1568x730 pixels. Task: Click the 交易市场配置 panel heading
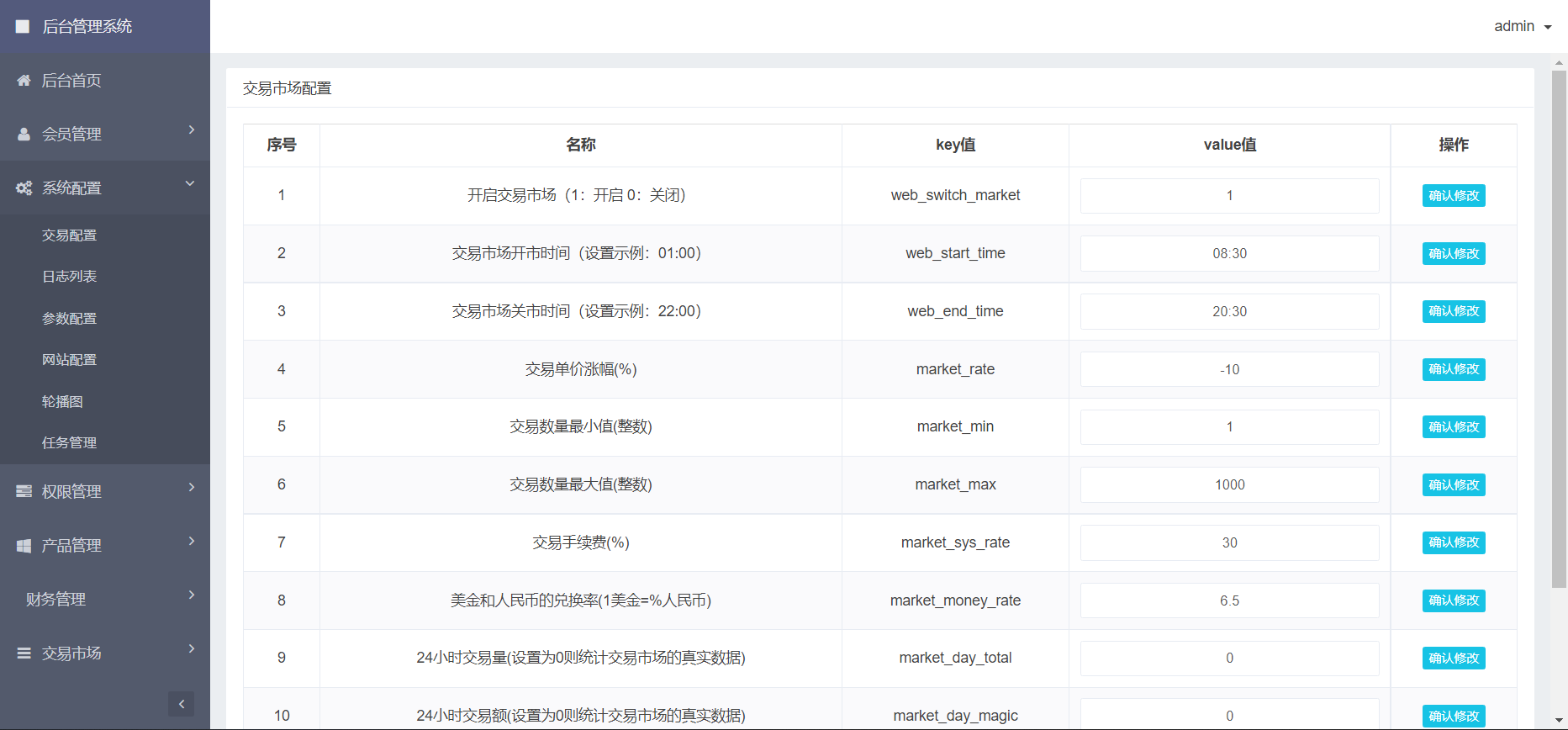click(x=288, y=88)
